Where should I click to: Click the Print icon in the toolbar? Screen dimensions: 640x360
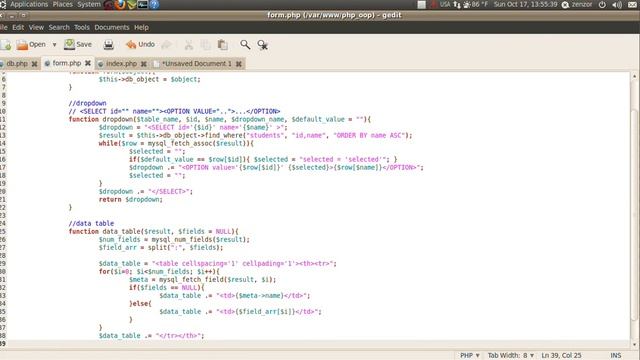coord(109,44)
